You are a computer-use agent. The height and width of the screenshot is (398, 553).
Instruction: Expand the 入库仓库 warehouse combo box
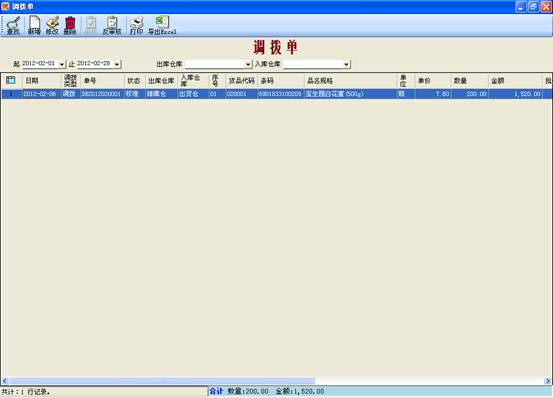coord(346,64)
